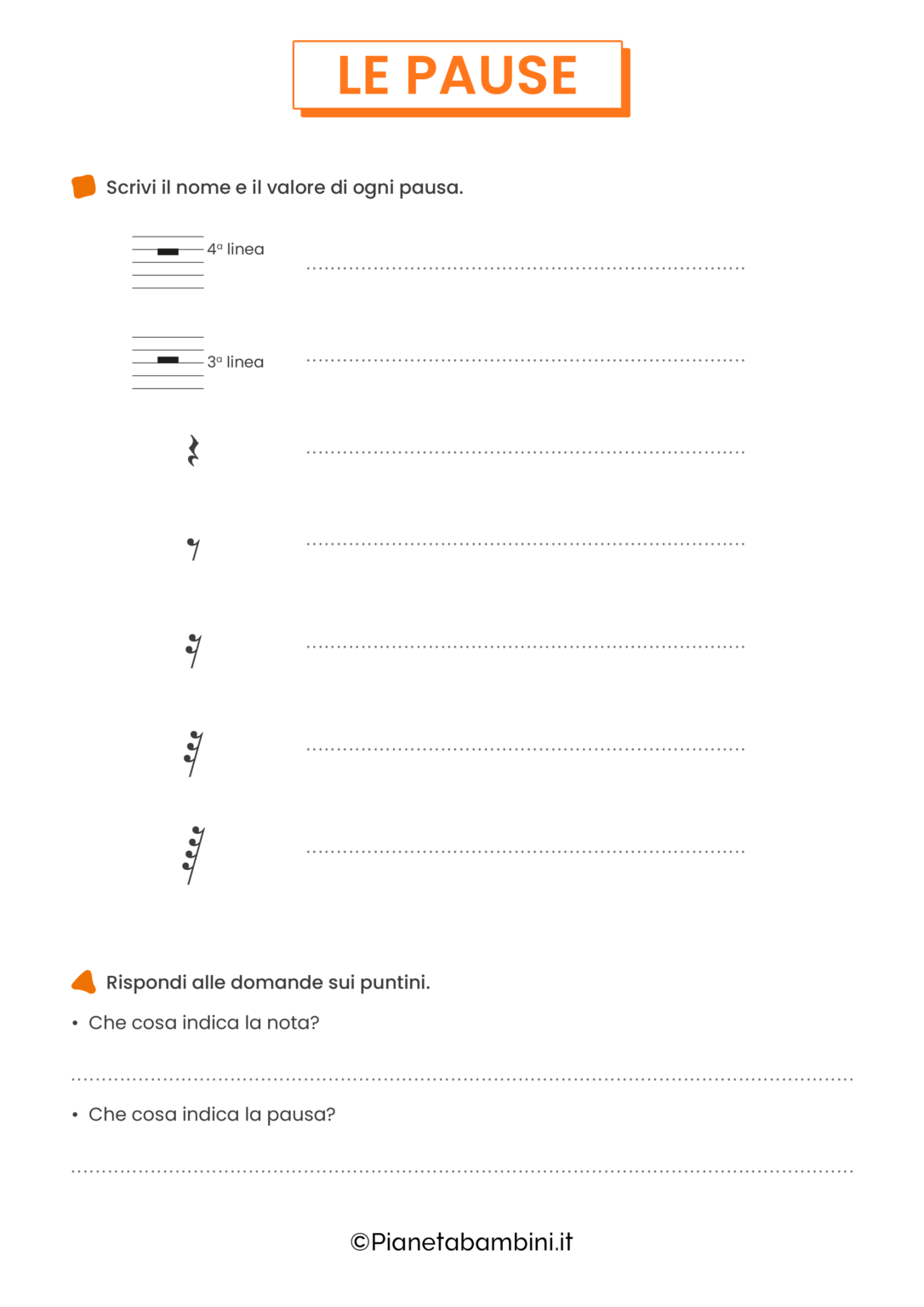The width and height of the screenshot is (924, 1307).
Task: Click the orange bullet beside 'Scrivi il nome'
Action: [83, 186]
